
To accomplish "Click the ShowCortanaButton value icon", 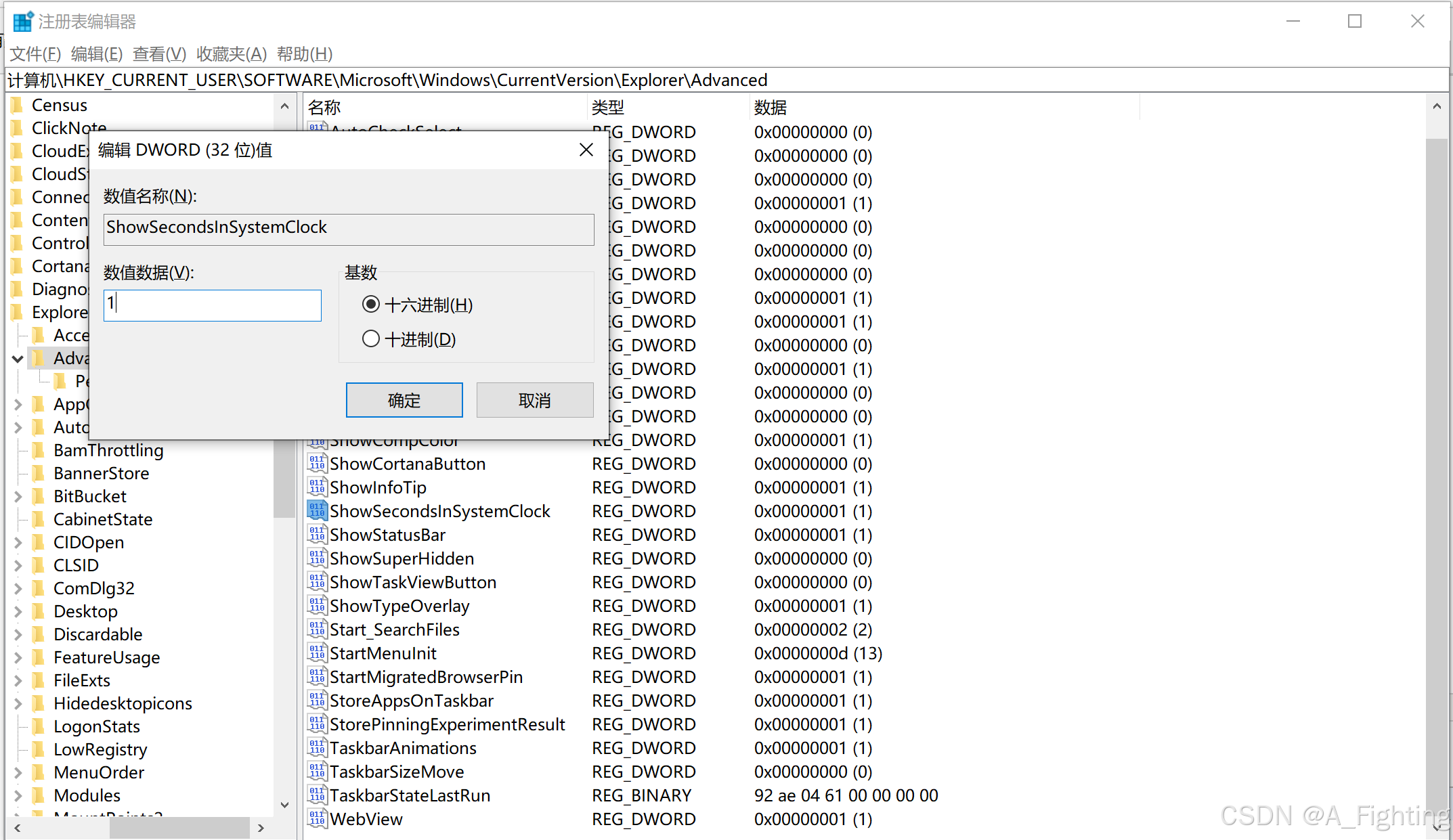I will [x=316, y=463].
